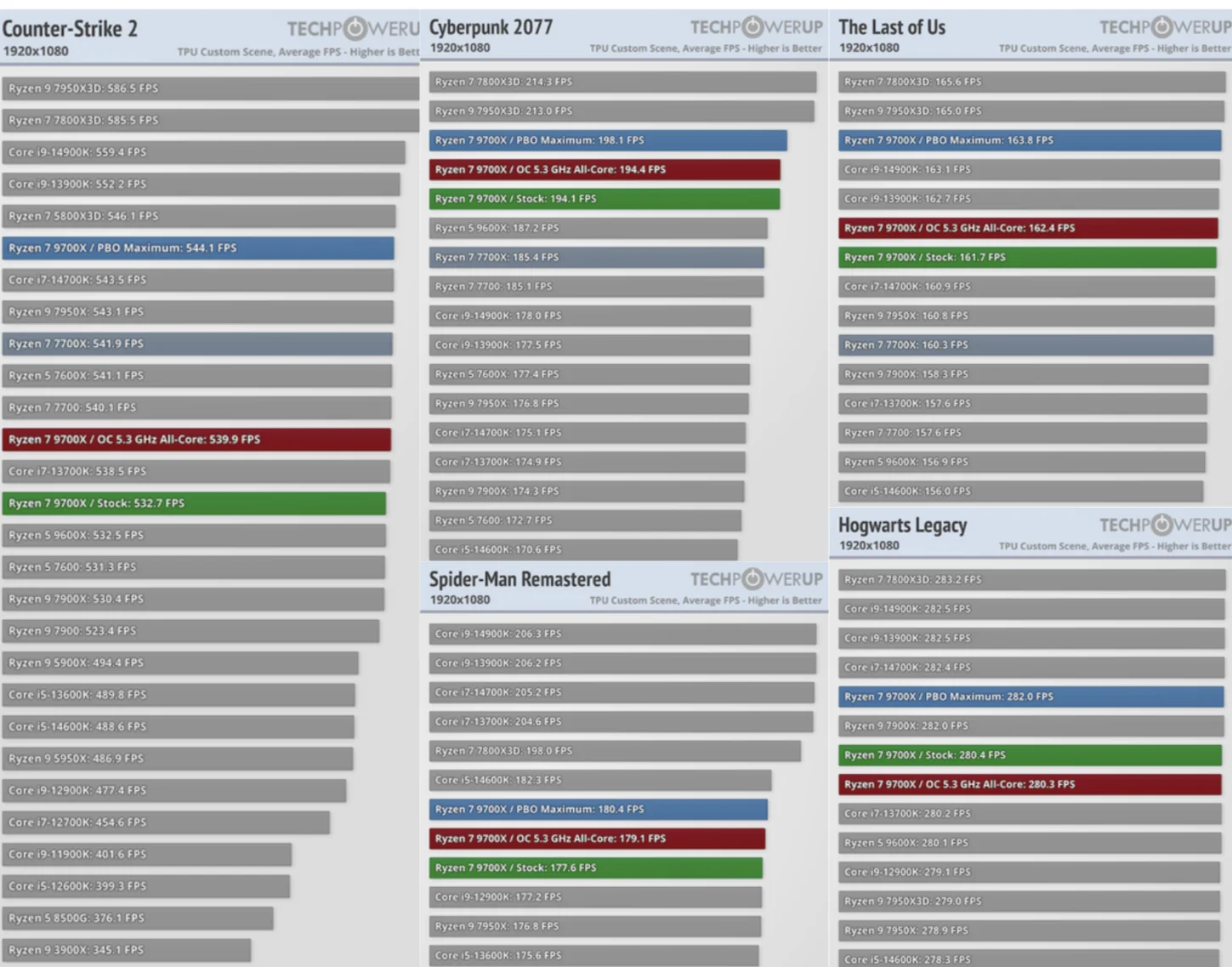Click blue "Ryzen 7 9700X / PBO Maximum: 180.4 FPS" bar
1232x967 pixels.
click(599, 809)
